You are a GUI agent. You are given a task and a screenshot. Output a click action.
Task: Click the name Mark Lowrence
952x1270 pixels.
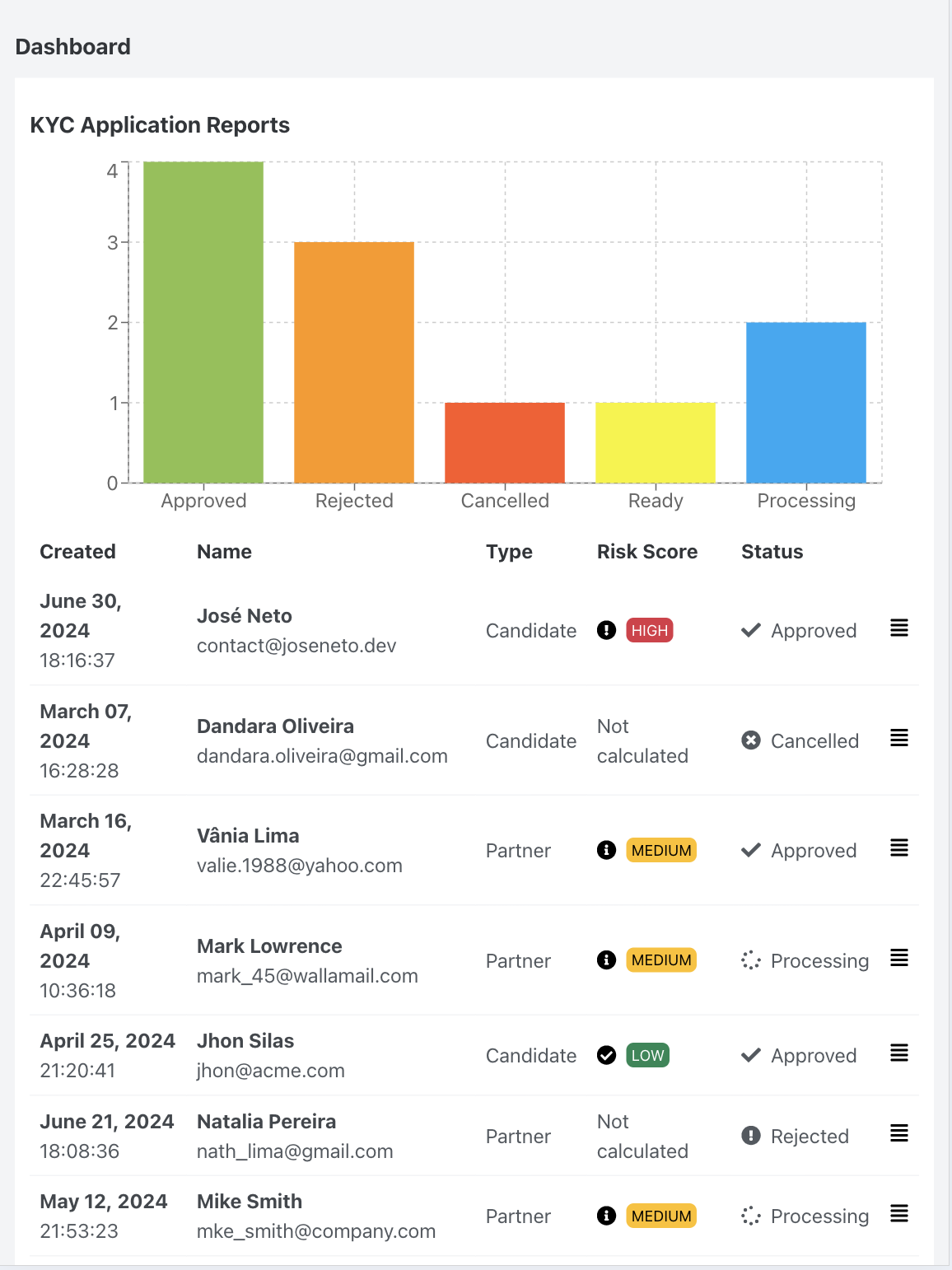[269, 946]
